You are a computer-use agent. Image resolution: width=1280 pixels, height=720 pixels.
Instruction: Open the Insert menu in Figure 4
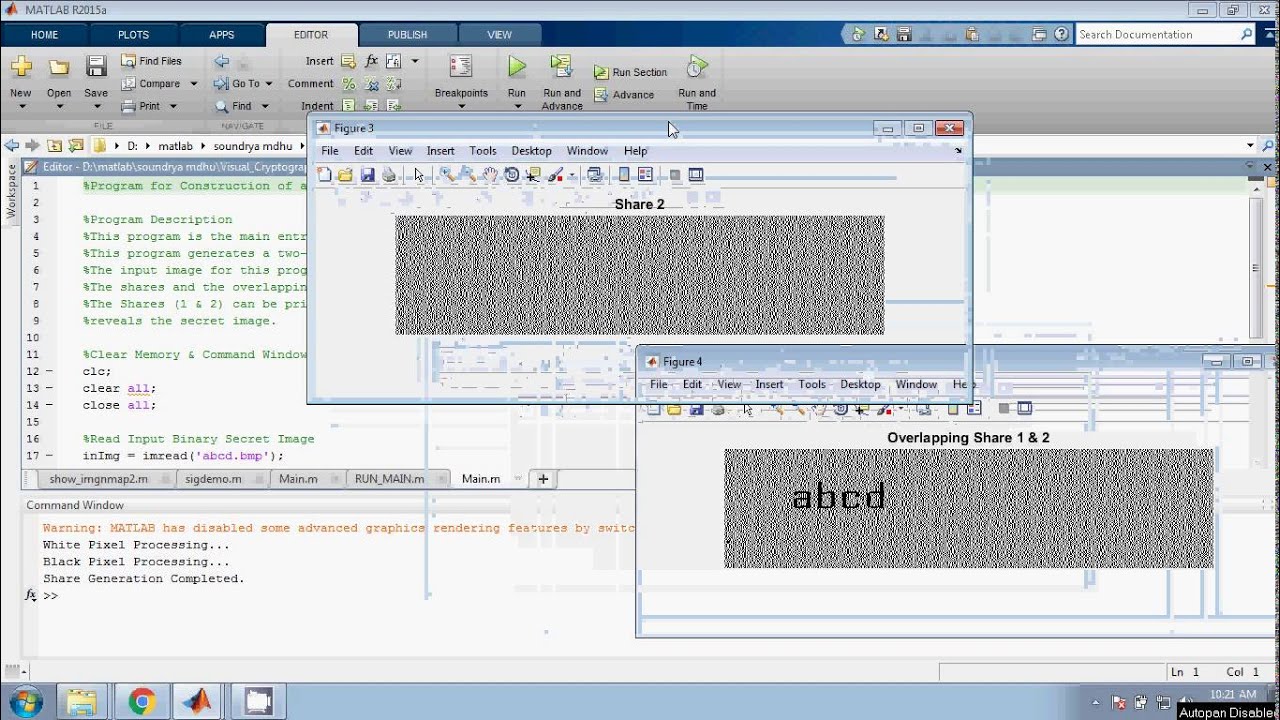point(769,384)
